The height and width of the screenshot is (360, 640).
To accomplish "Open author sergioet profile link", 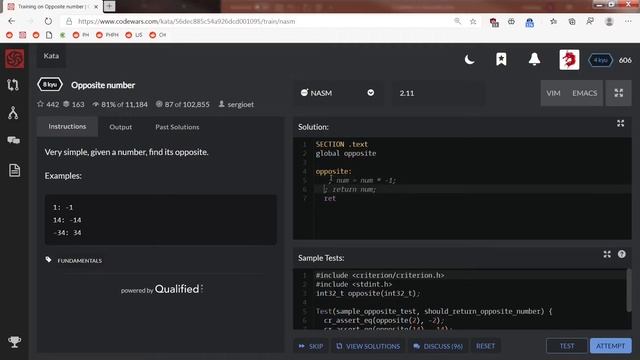I will [240, 104].
